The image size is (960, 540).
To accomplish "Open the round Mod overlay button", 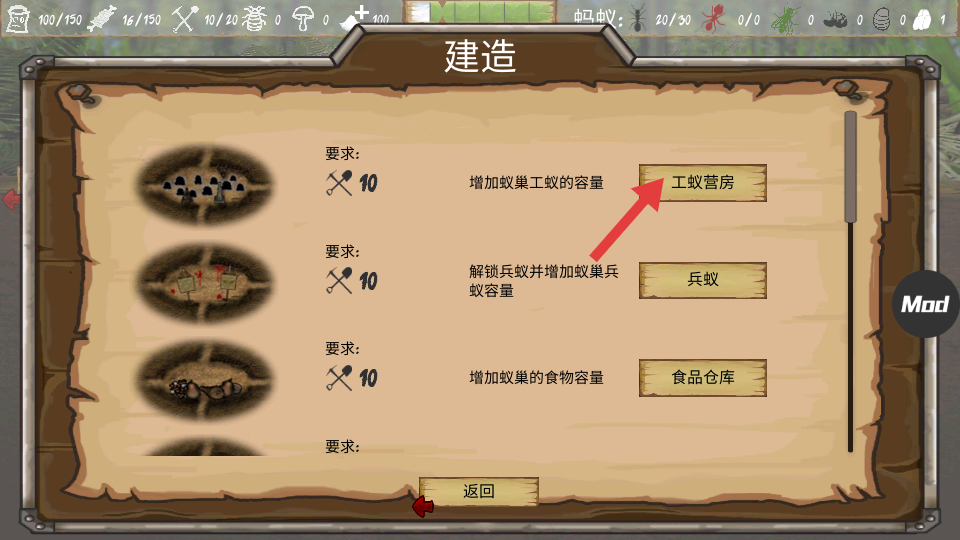I will tap(925, 304).
